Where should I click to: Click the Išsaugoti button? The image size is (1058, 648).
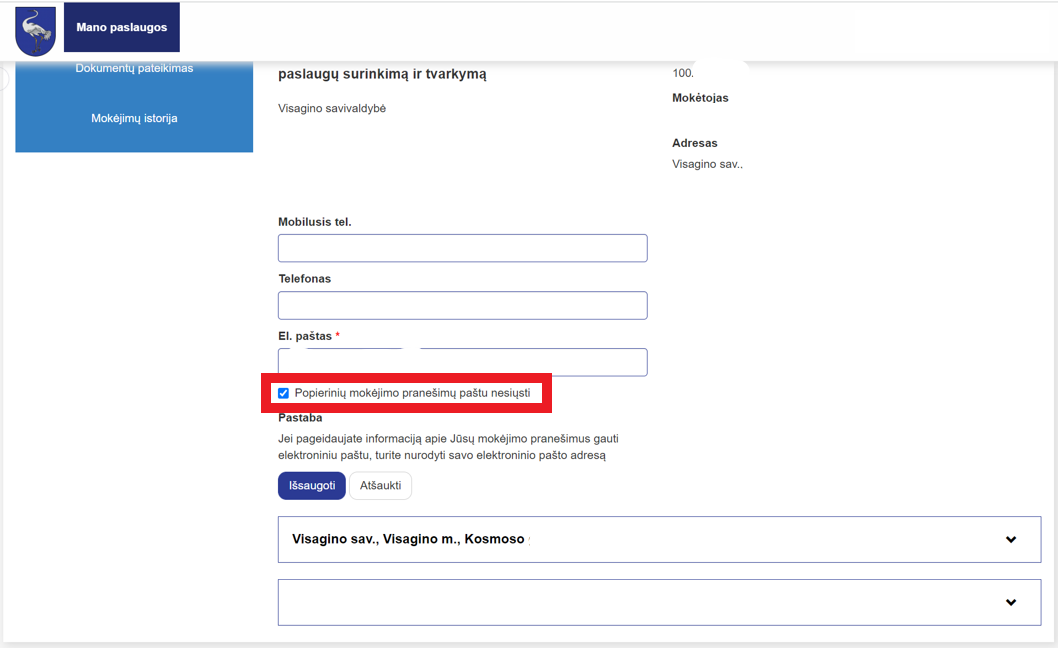(x=312, y=485)
